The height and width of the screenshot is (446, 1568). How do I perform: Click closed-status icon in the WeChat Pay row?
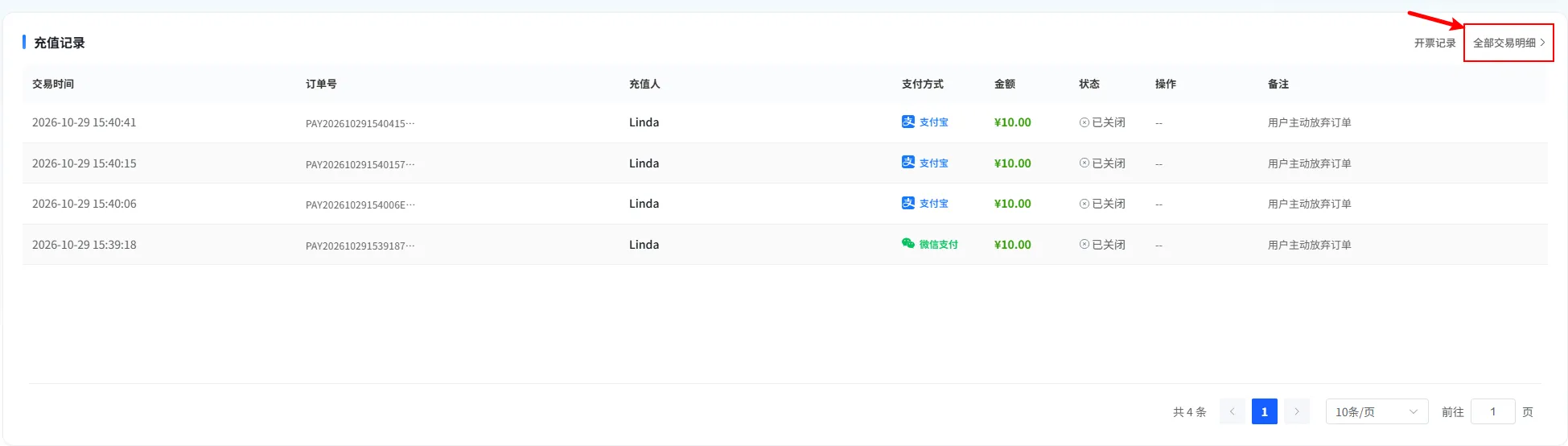[1084, 245]
